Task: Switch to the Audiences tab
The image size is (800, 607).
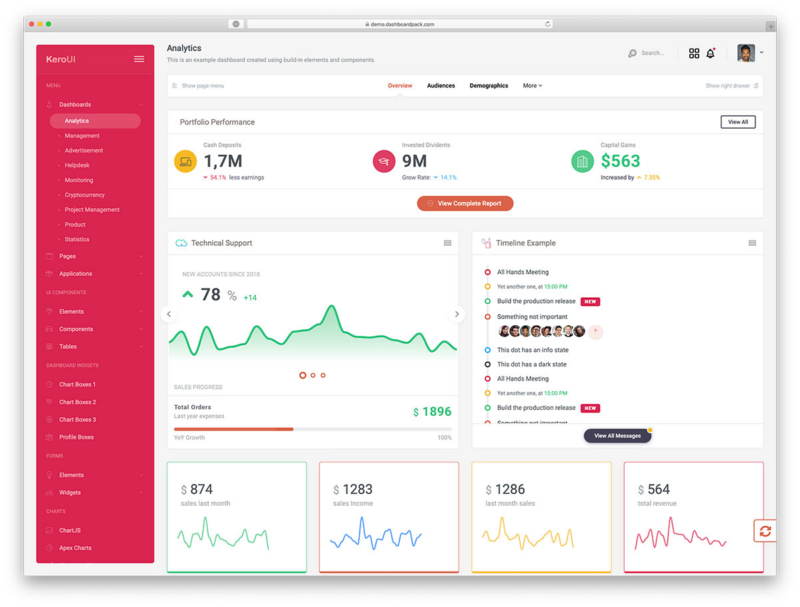Action: click(x=441, y=85)
